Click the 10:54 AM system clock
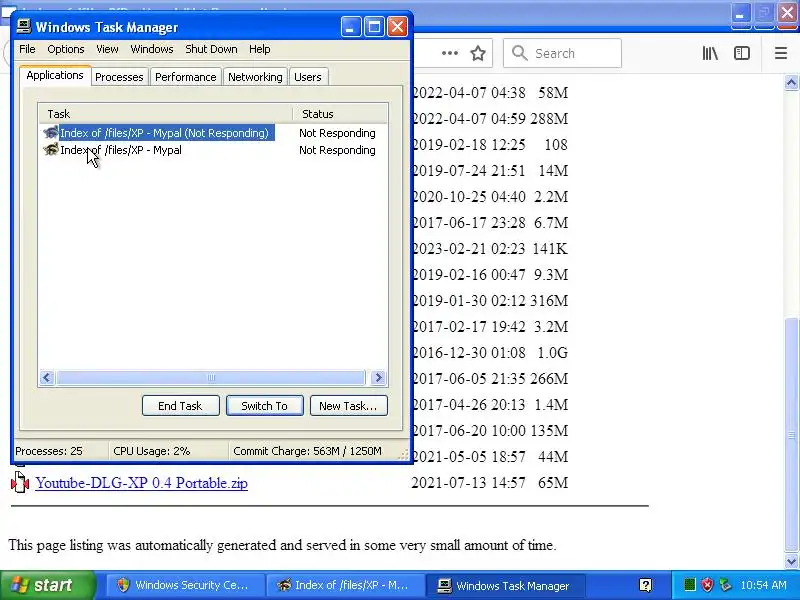 (763, 585)
